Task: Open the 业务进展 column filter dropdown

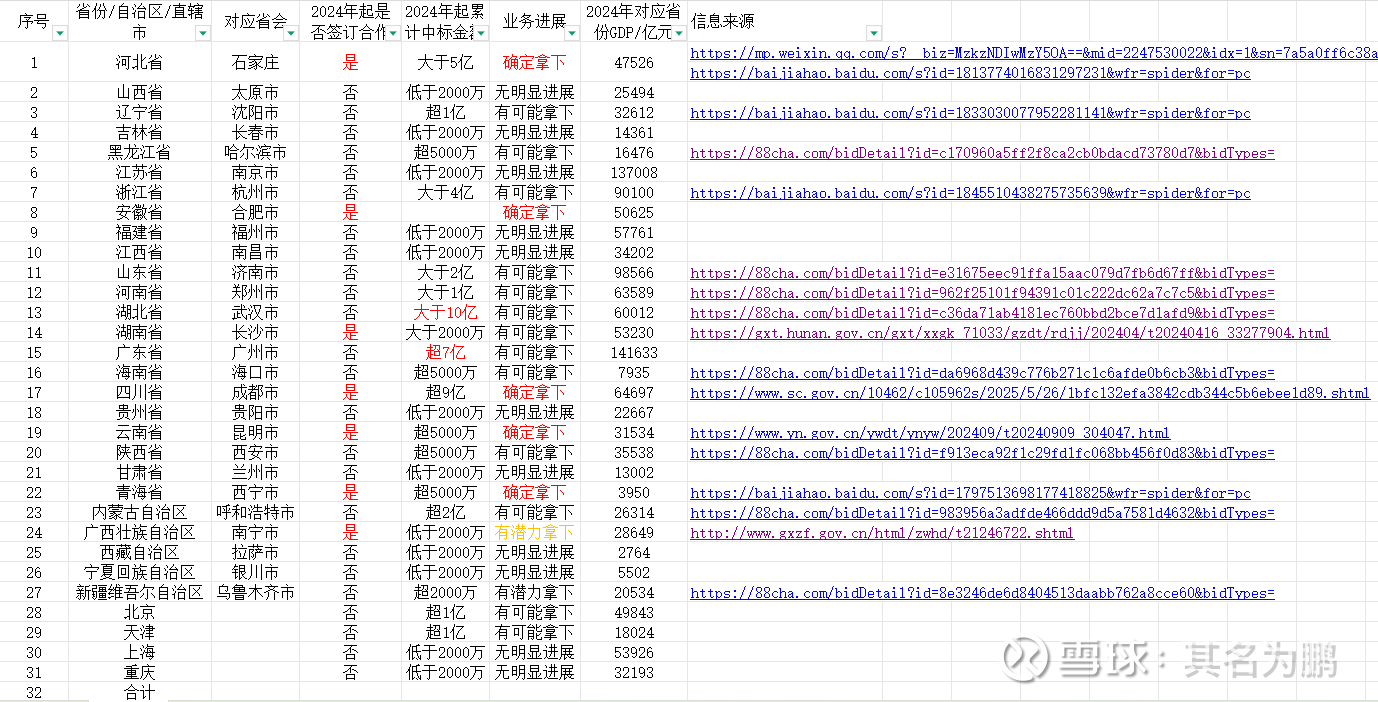Action: click(x=573, y=33)
